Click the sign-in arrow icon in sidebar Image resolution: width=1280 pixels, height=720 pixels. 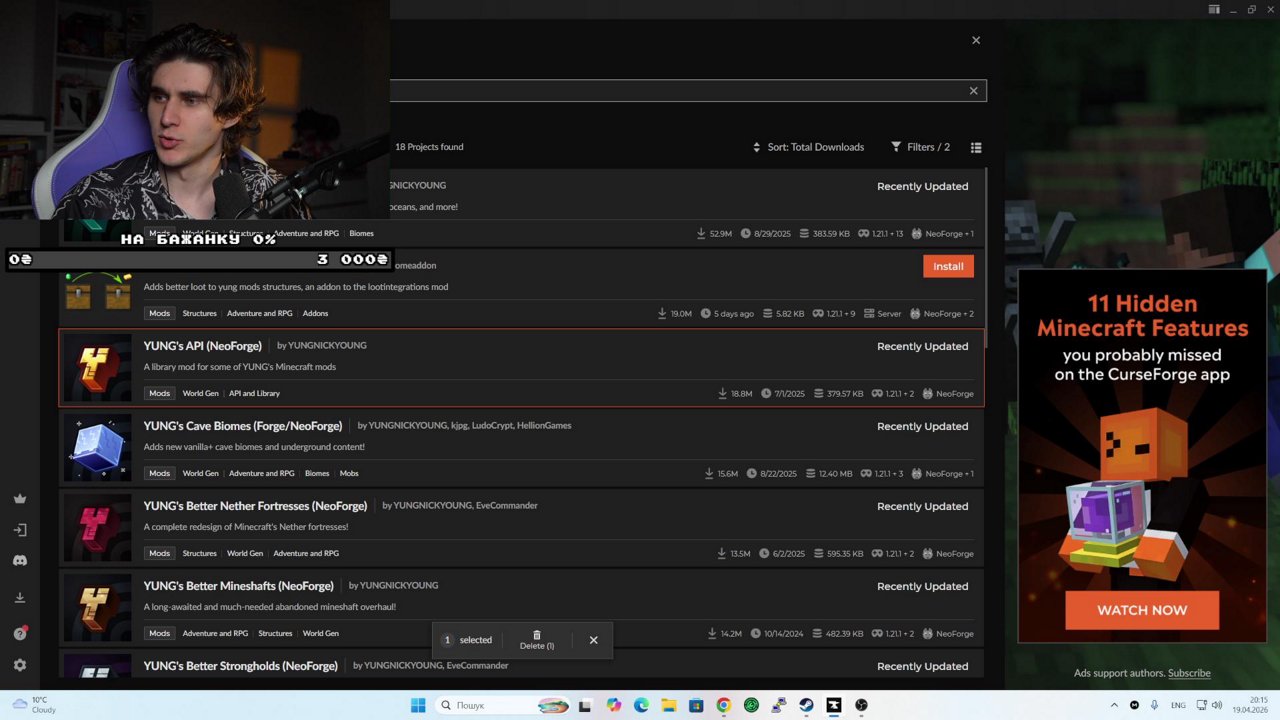pyautogui.click(x=20, y=529)
